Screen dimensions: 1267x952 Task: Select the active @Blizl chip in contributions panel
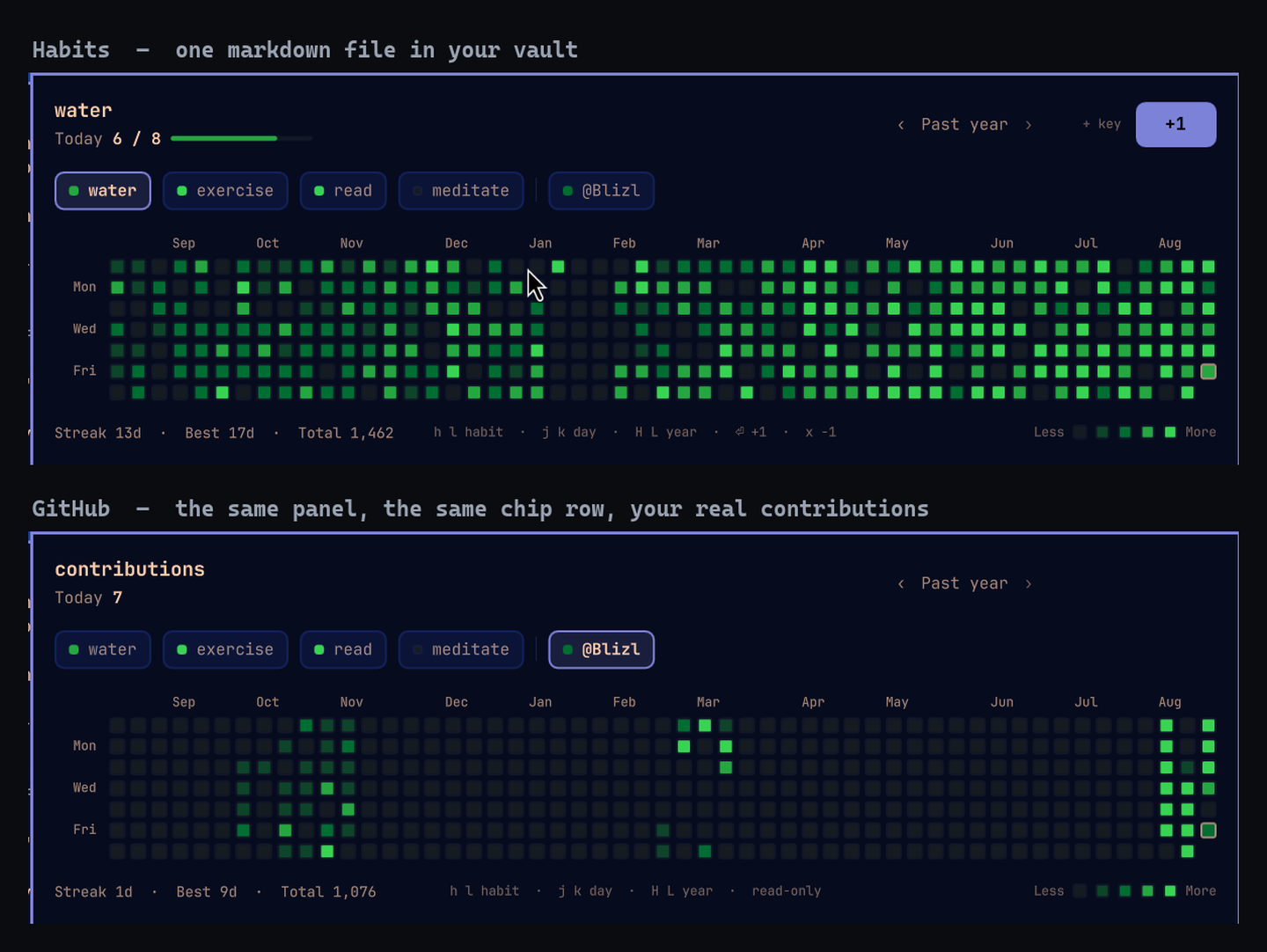(x=601, y=650)
